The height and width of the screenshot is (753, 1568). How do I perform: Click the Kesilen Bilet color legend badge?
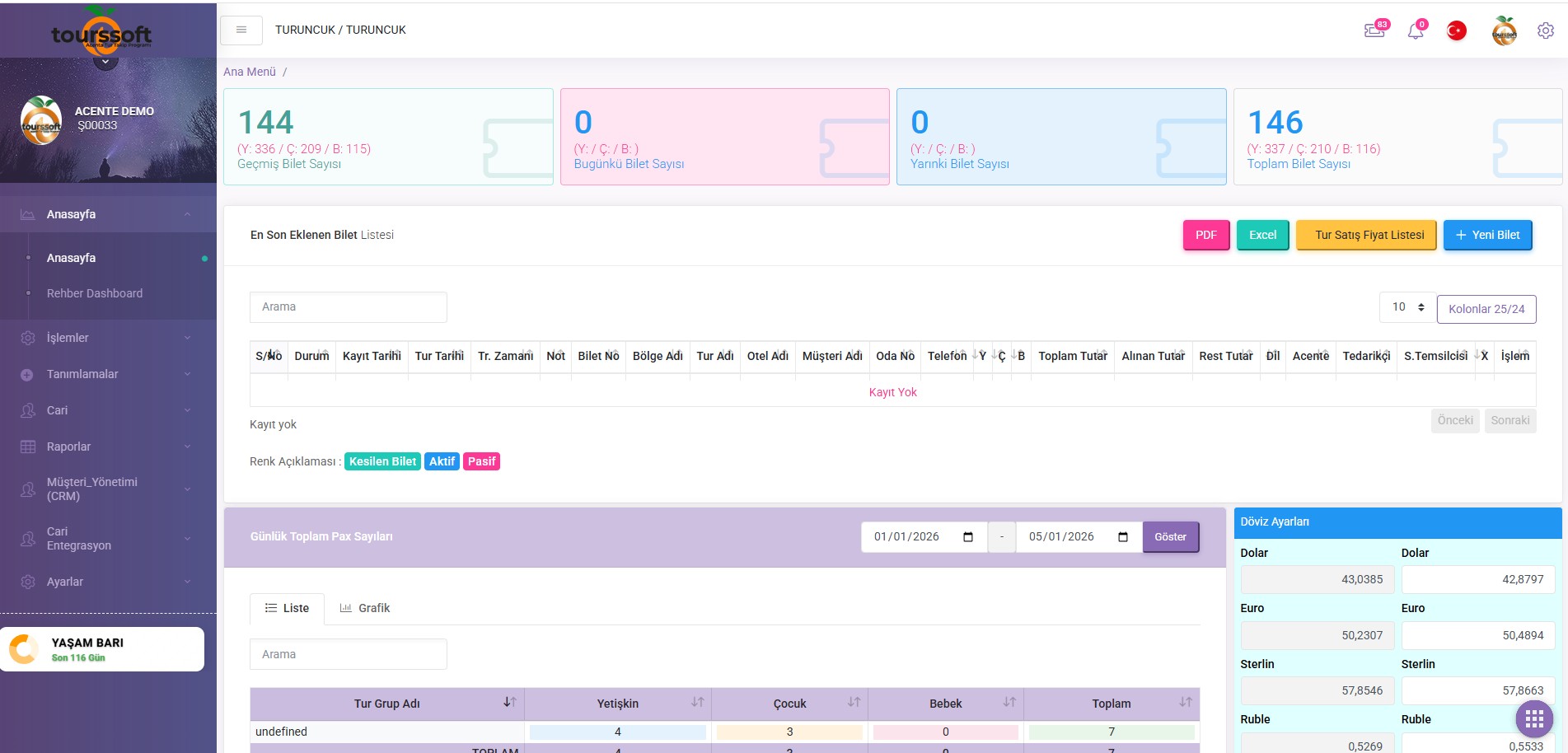(382, 461)
